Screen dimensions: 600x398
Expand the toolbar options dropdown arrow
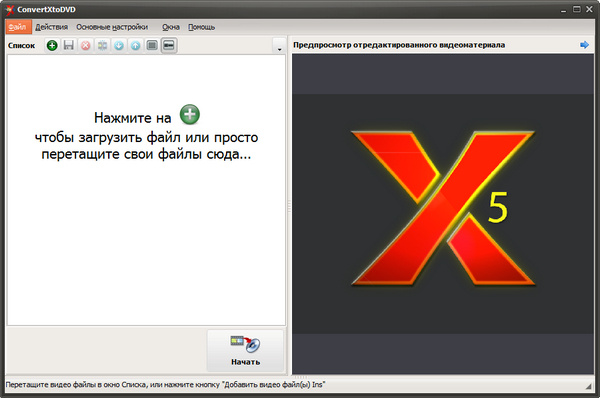pyautogui.click(x=279, y=46)
